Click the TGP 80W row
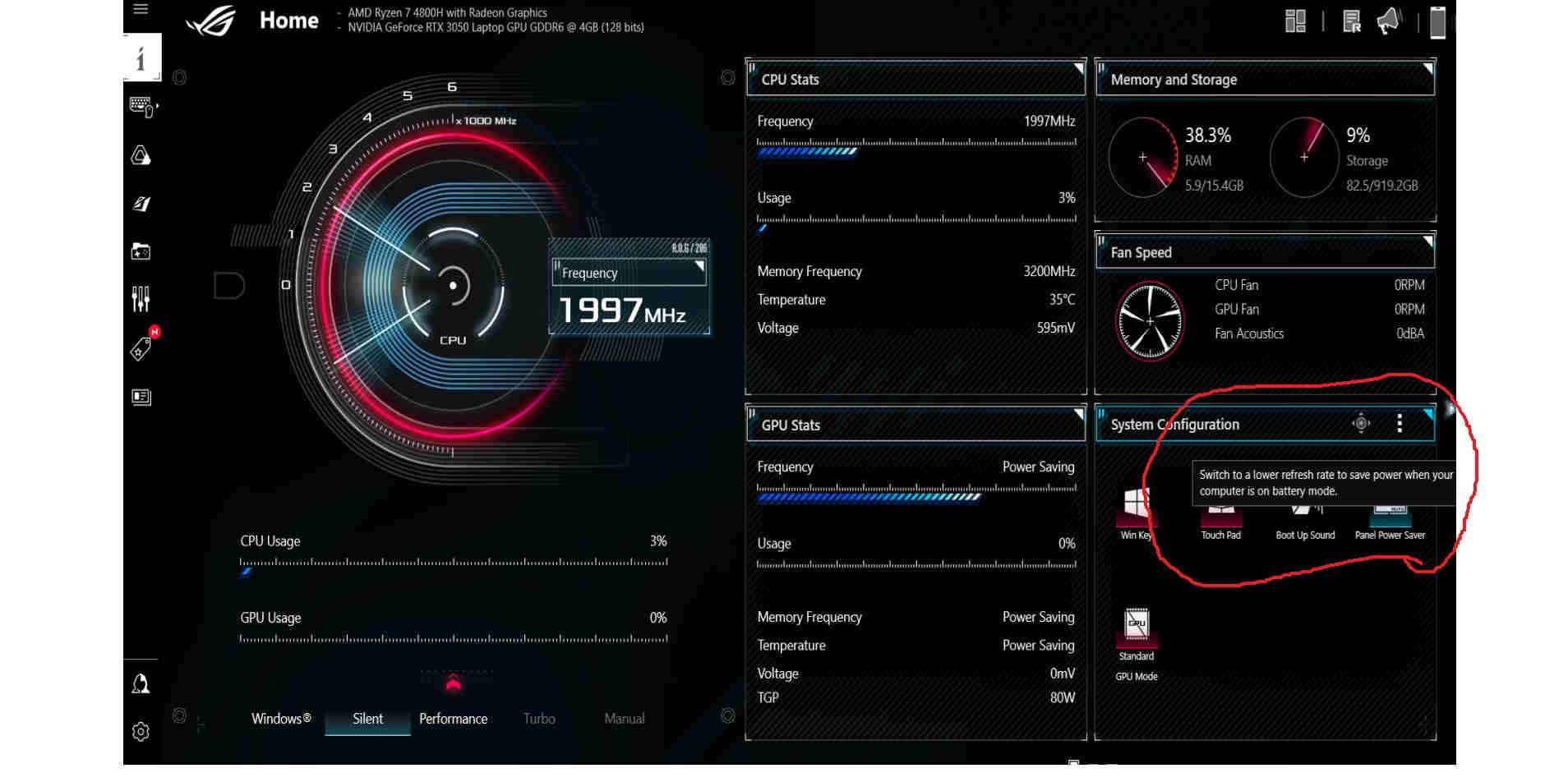The height and width of the screenshot is (782, 1568). 916,697
